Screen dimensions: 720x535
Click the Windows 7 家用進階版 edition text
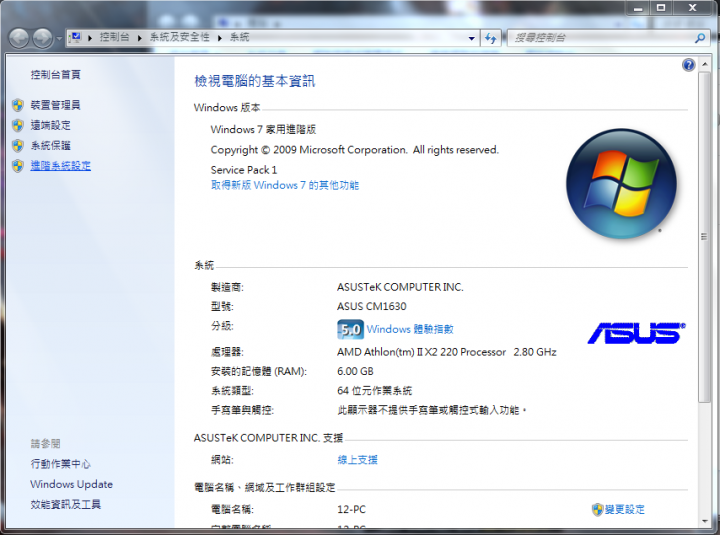pyautogui.click(x=263, y=130)
